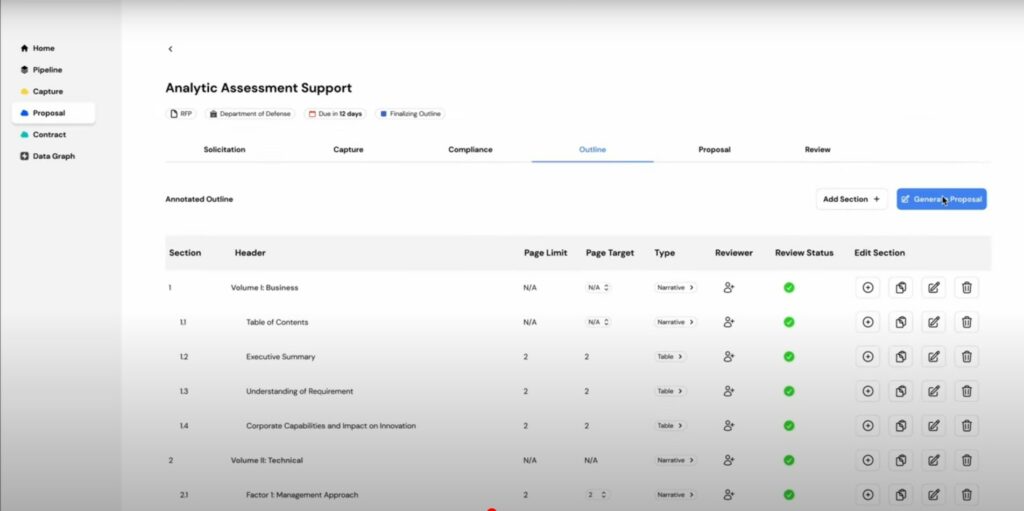Go back using the left chevron arrow
The width and height of the screenshot is (1024, 511).
click(170, 49)
